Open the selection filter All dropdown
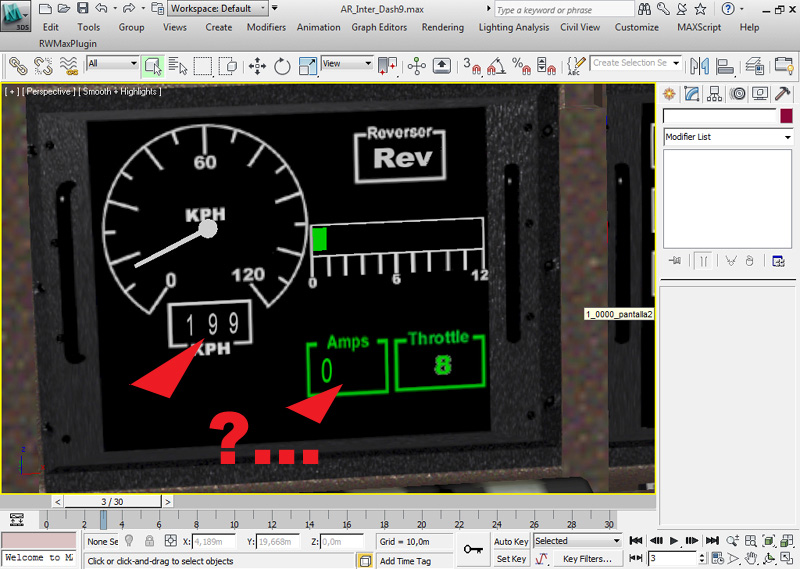Image resolution: width=800 pixels, height=569 pixels. pos(113,64)
